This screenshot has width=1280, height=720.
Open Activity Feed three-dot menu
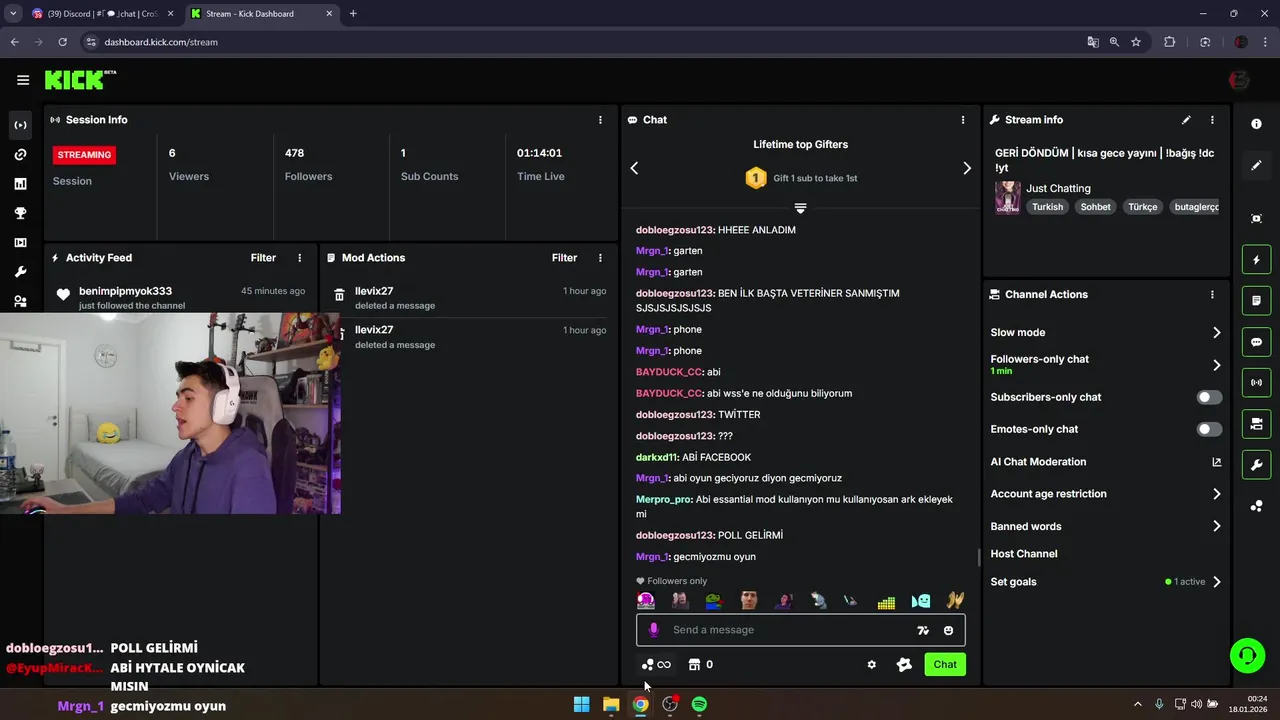[x=299, y=258]
